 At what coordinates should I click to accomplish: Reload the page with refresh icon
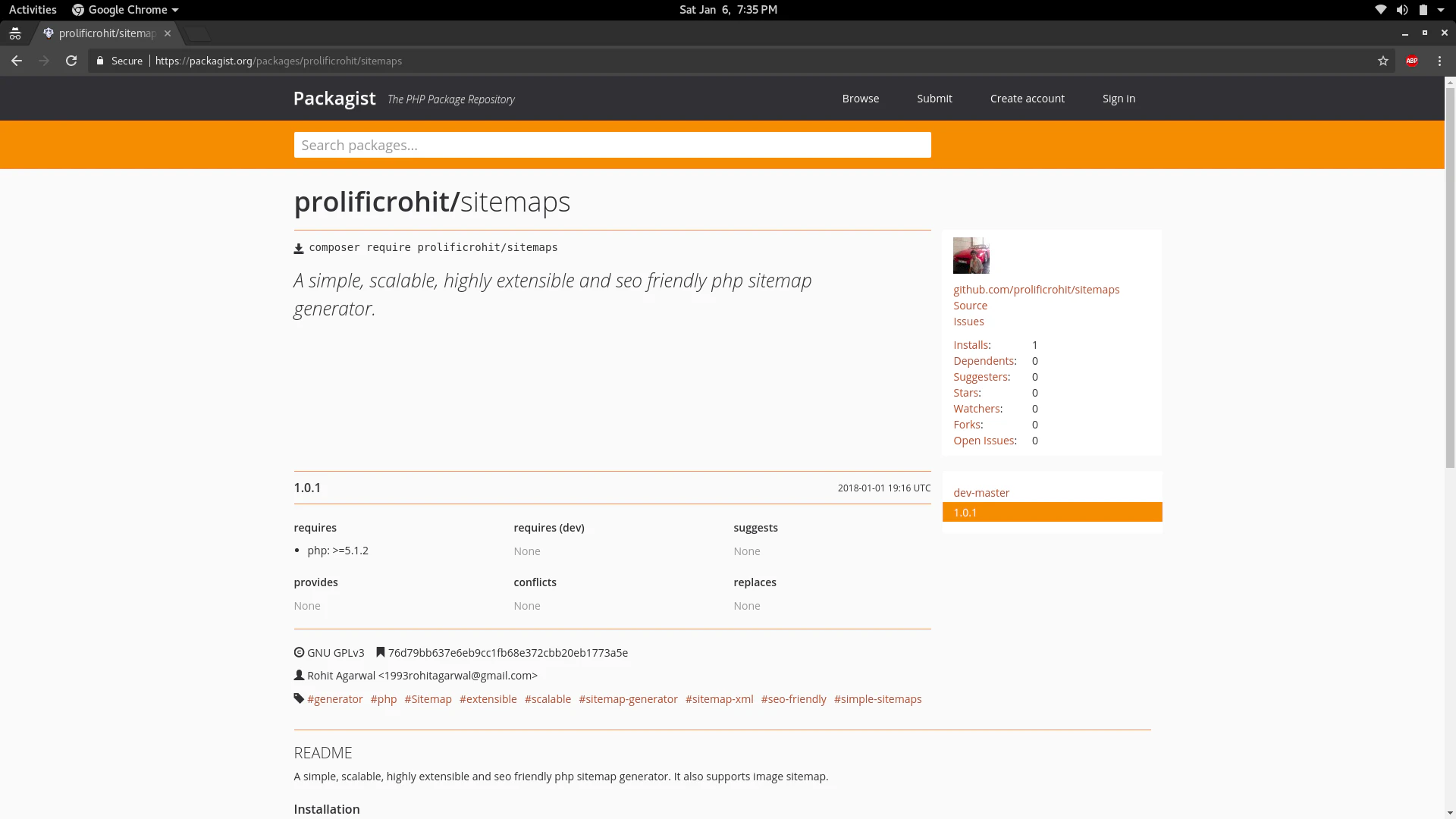[71, 61]
